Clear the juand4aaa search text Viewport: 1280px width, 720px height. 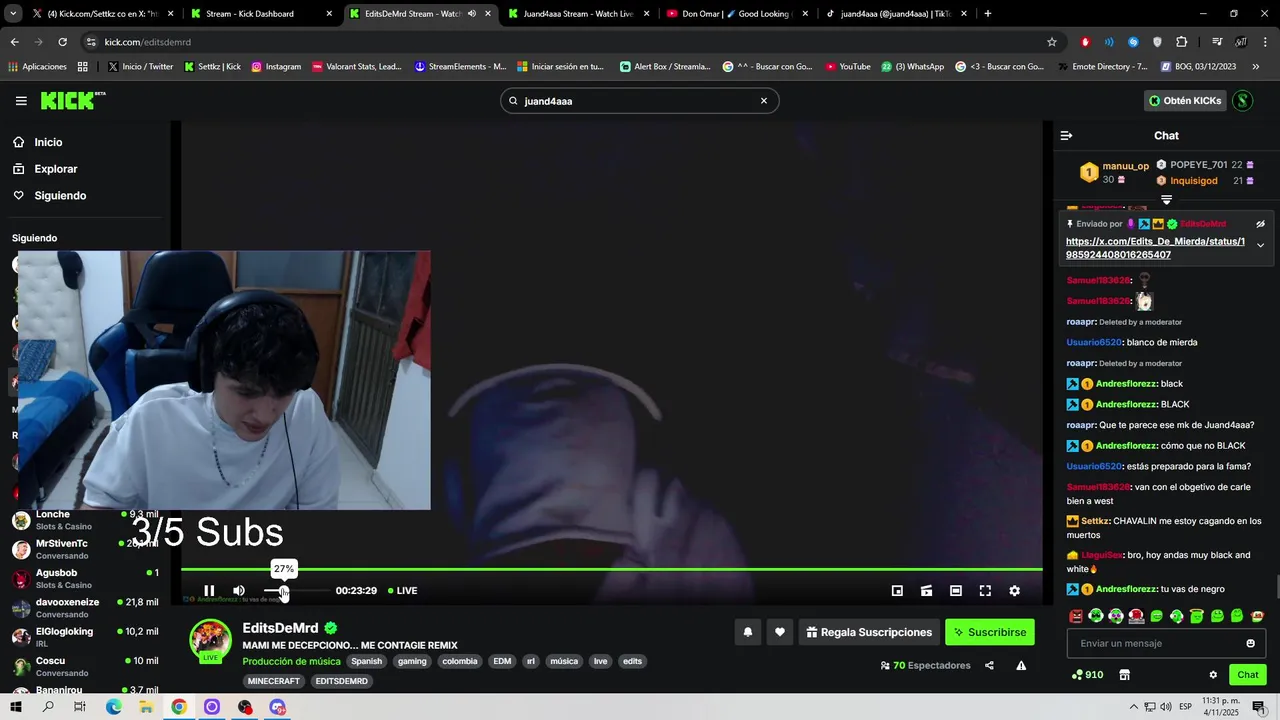pos(764,101)
